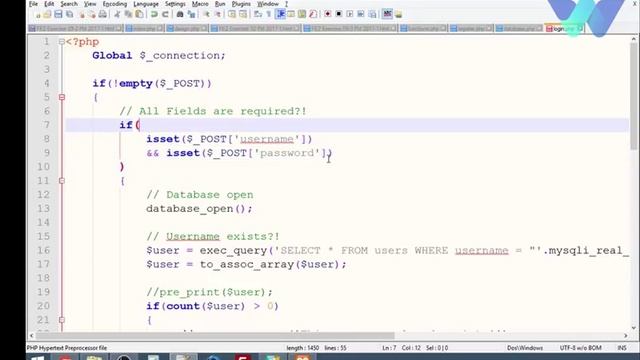640x360 pixels.
Task: Click vertical scrollbar up arrow
Action: (633, 39)
